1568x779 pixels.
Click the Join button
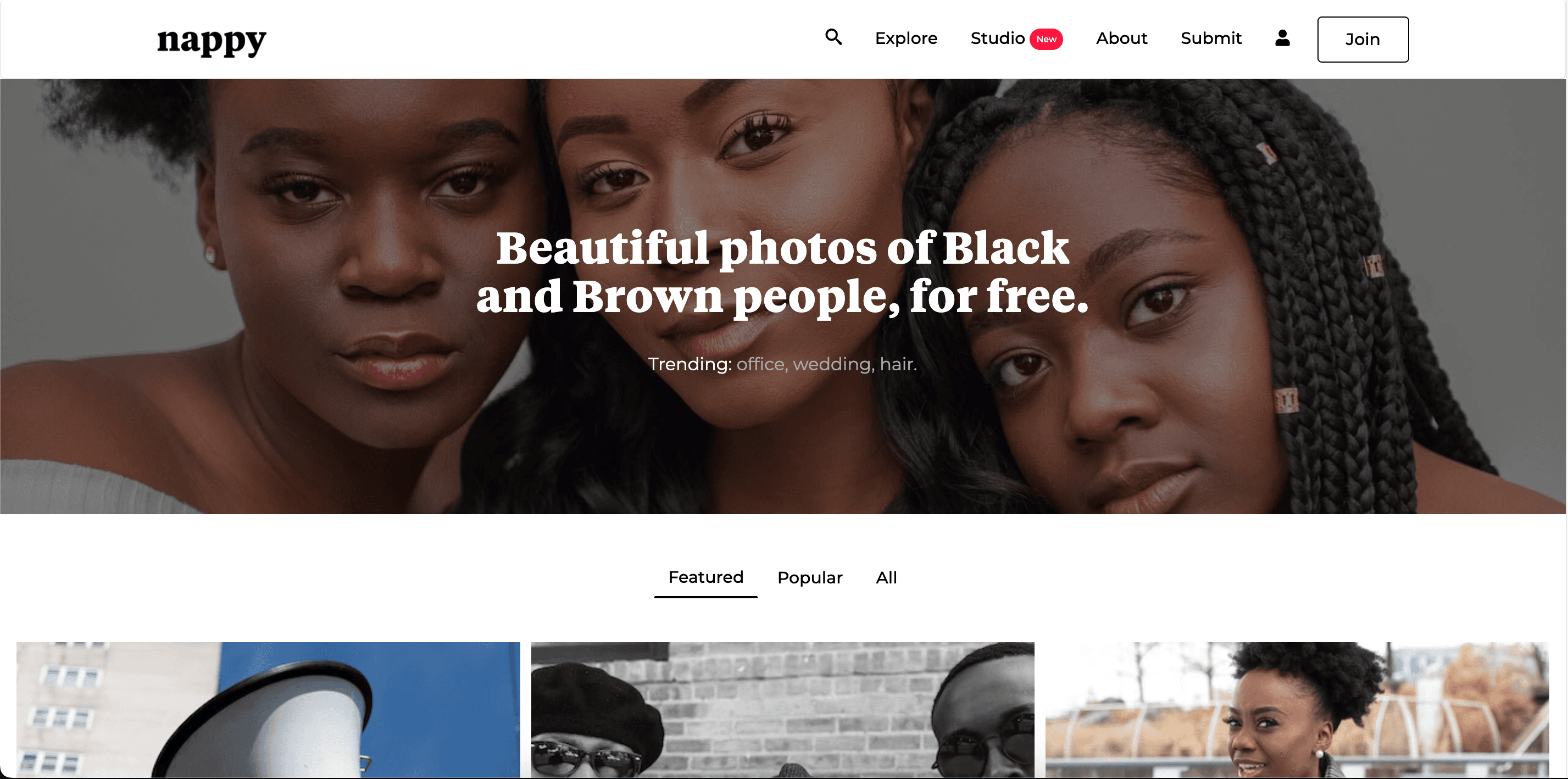1363,40
